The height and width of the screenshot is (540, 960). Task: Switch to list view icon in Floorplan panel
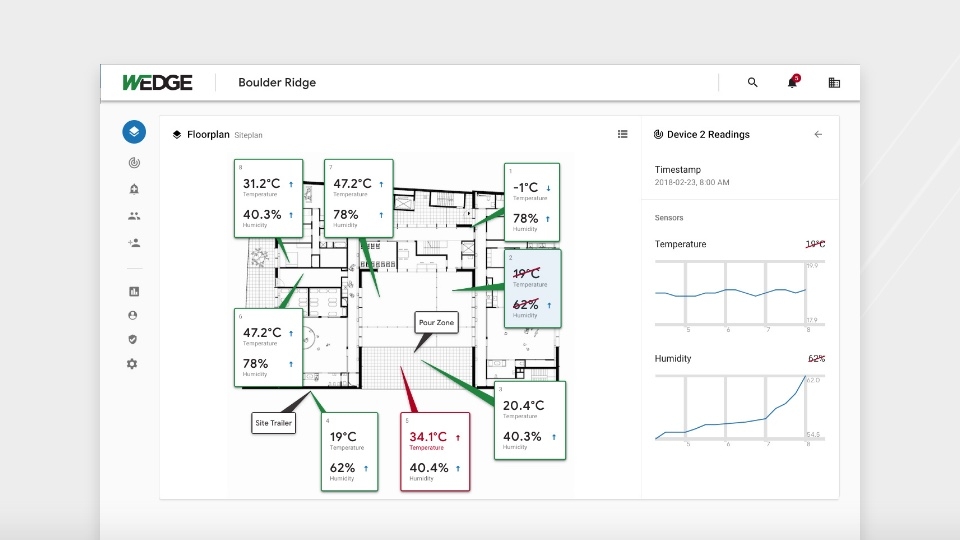click(x=623, y=134)
